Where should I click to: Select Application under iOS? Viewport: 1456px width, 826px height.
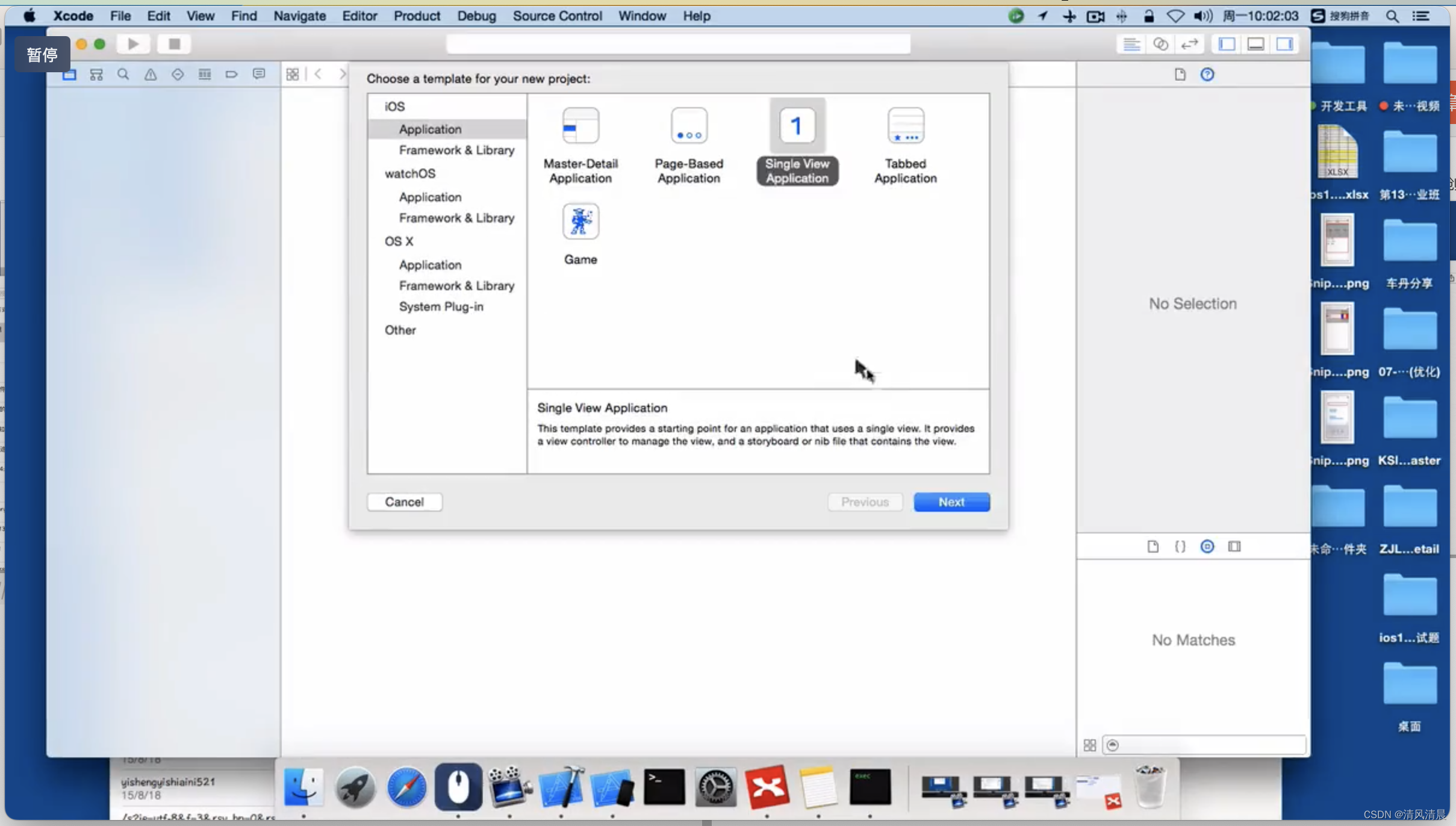point(447,129)
